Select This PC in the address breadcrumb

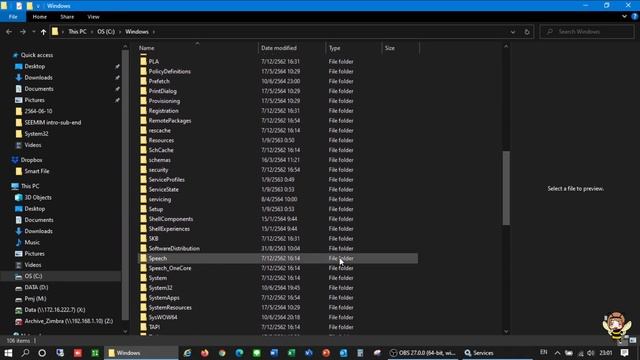click(x=77, y=32)
